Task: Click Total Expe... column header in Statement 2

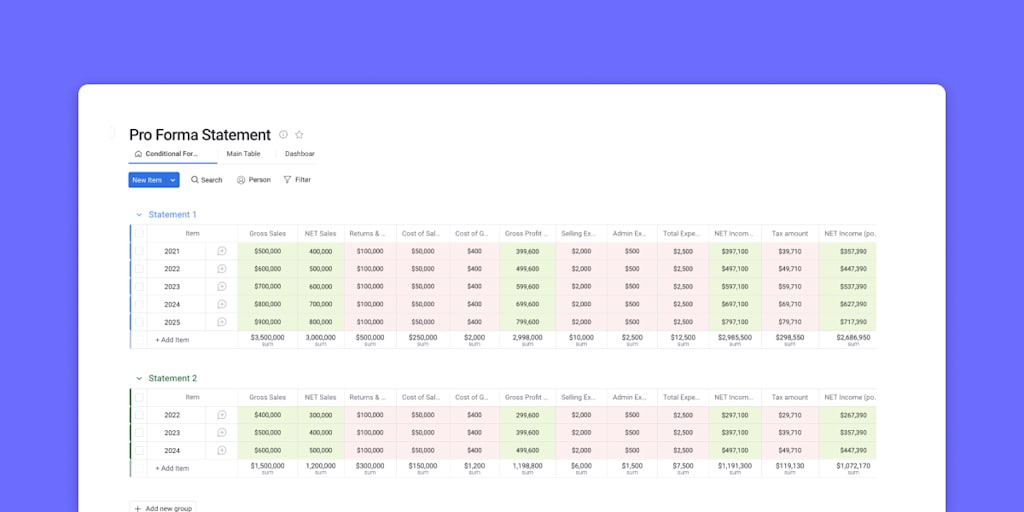Action: tap(682, 397)
